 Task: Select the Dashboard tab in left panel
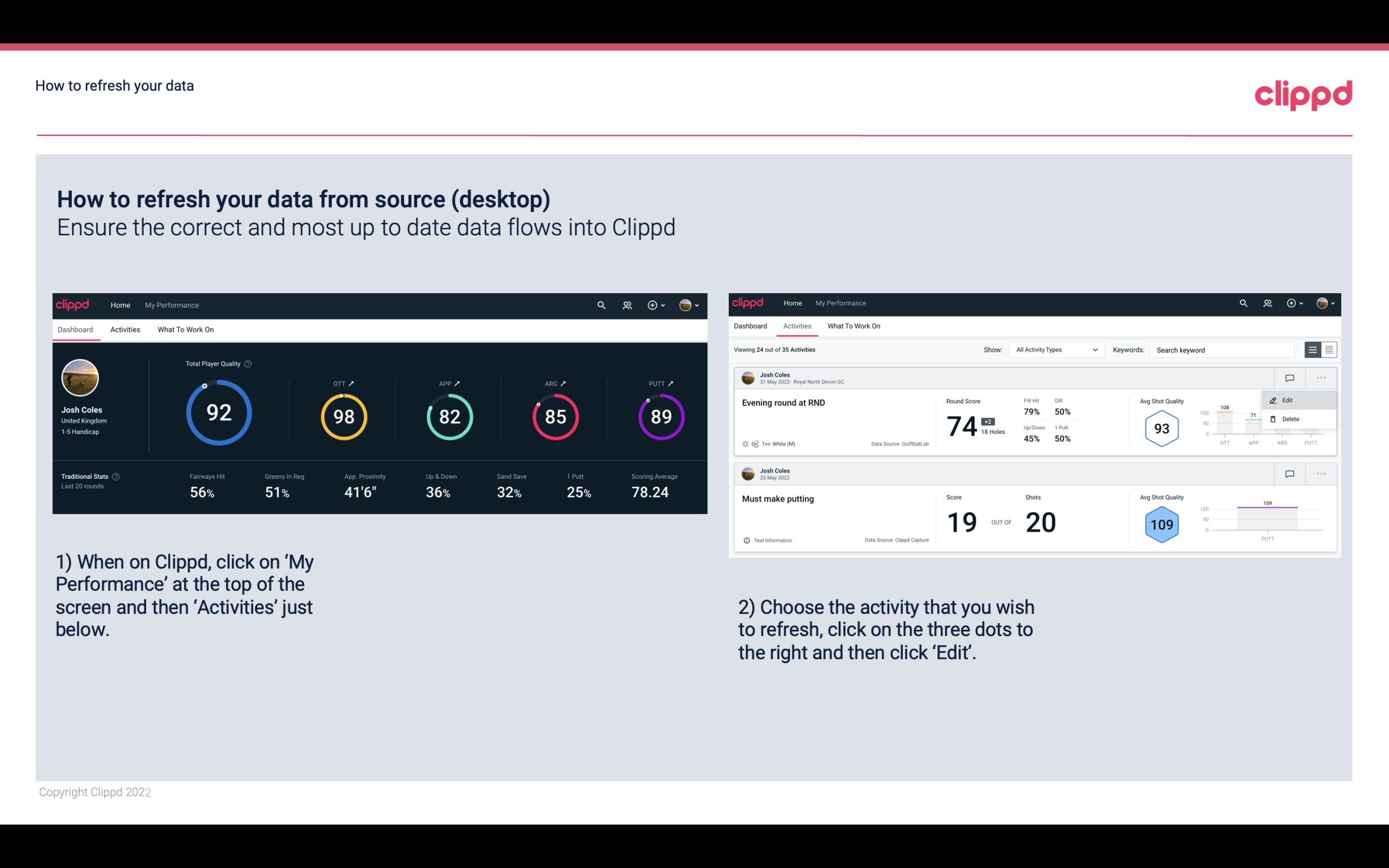[77, 329]
